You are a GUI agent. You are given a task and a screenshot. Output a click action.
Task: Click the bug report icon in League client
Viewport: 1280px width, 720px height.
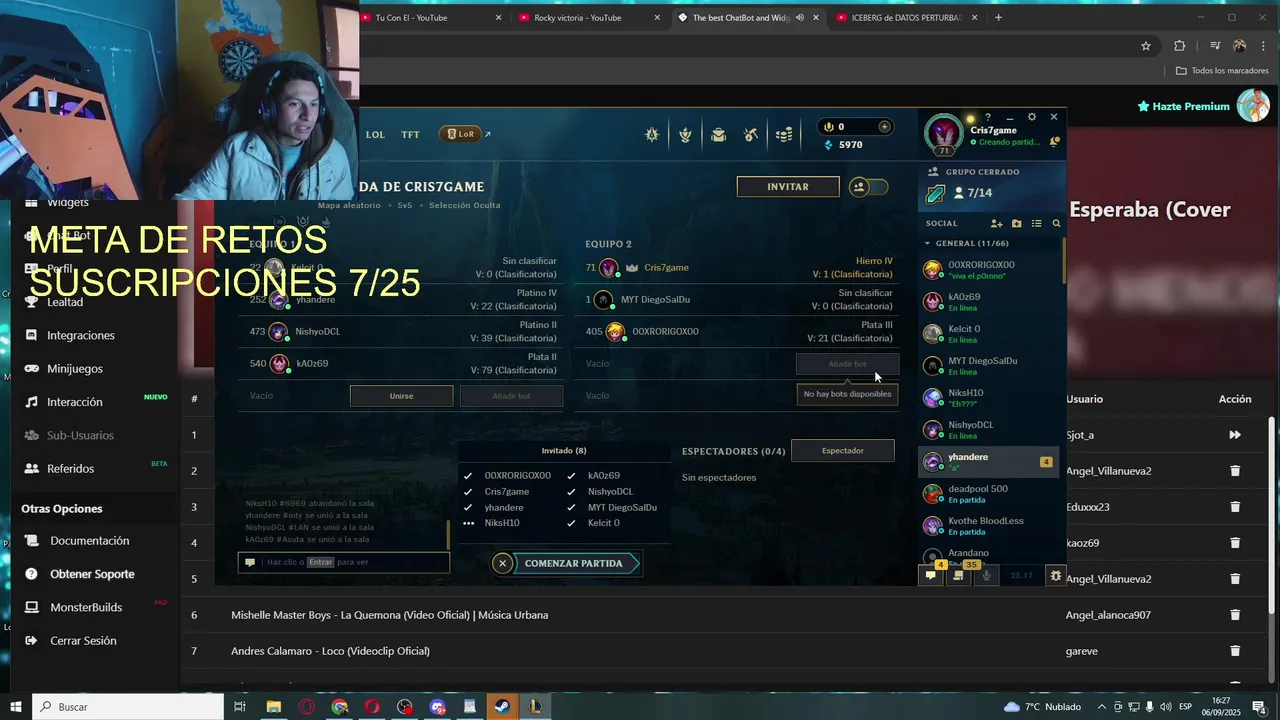click(1055, 575)
